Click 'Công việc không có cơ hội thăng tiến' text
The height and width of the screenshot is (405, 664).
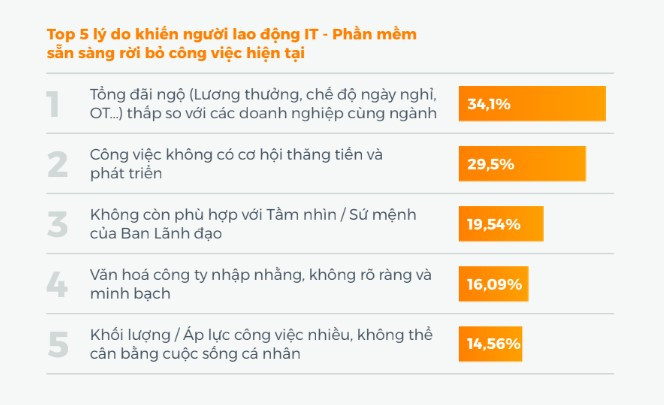tap(236, 155)
